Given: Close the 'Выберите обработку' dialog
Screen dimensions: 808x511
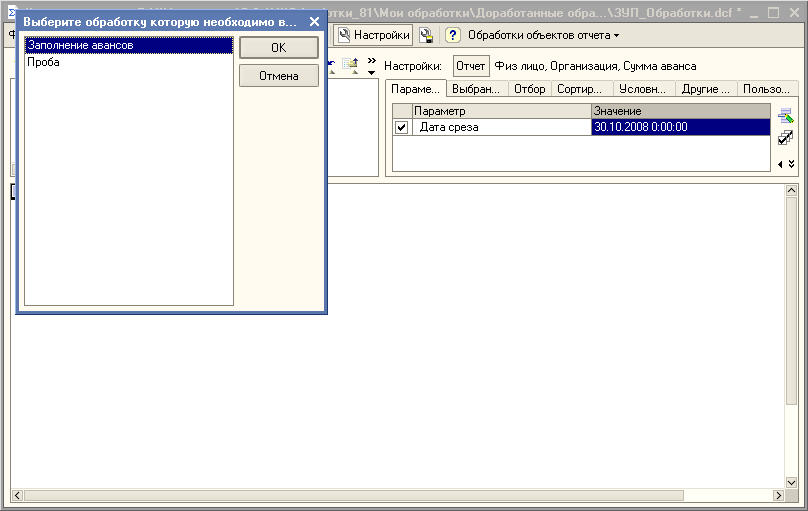Looking at the screenshot, I should pyautogui.click(x=314, y=22).
